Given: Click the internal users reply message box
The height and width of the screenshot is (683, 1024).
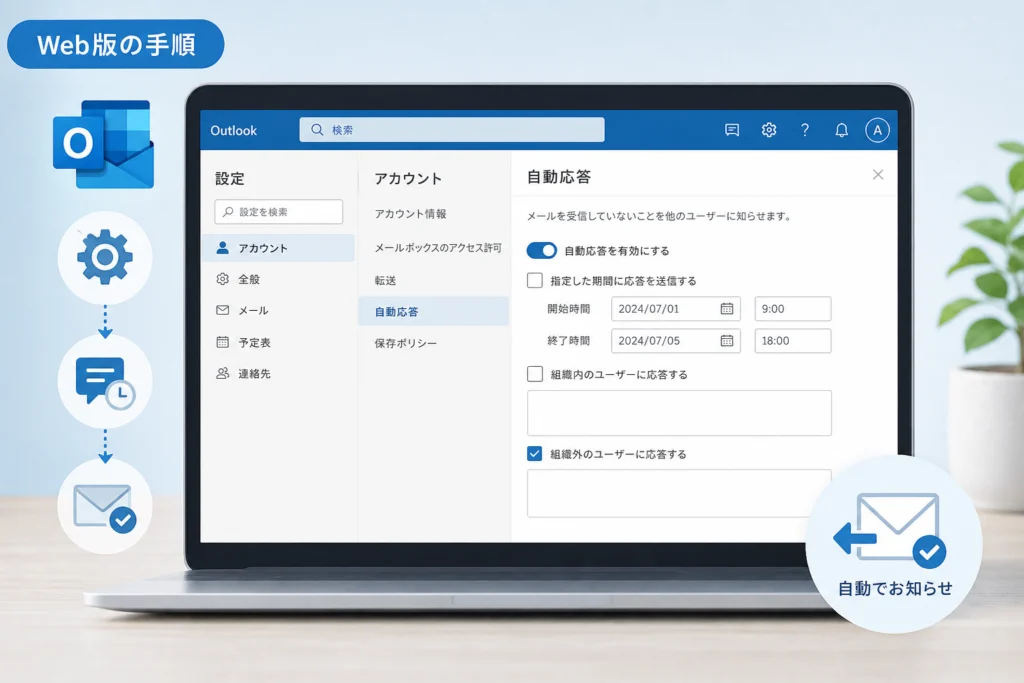Looking at the screenshot, I should tap(679, 413).
